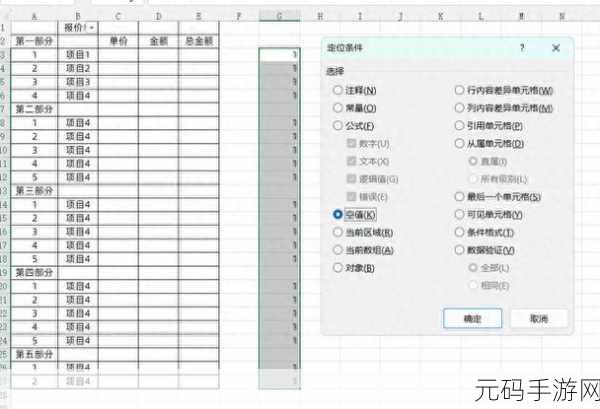Select the 相同(E) sub-option under 数据验证
This screenshot has height=409, width=600.
pyautogui.click(x=489, y=285)
